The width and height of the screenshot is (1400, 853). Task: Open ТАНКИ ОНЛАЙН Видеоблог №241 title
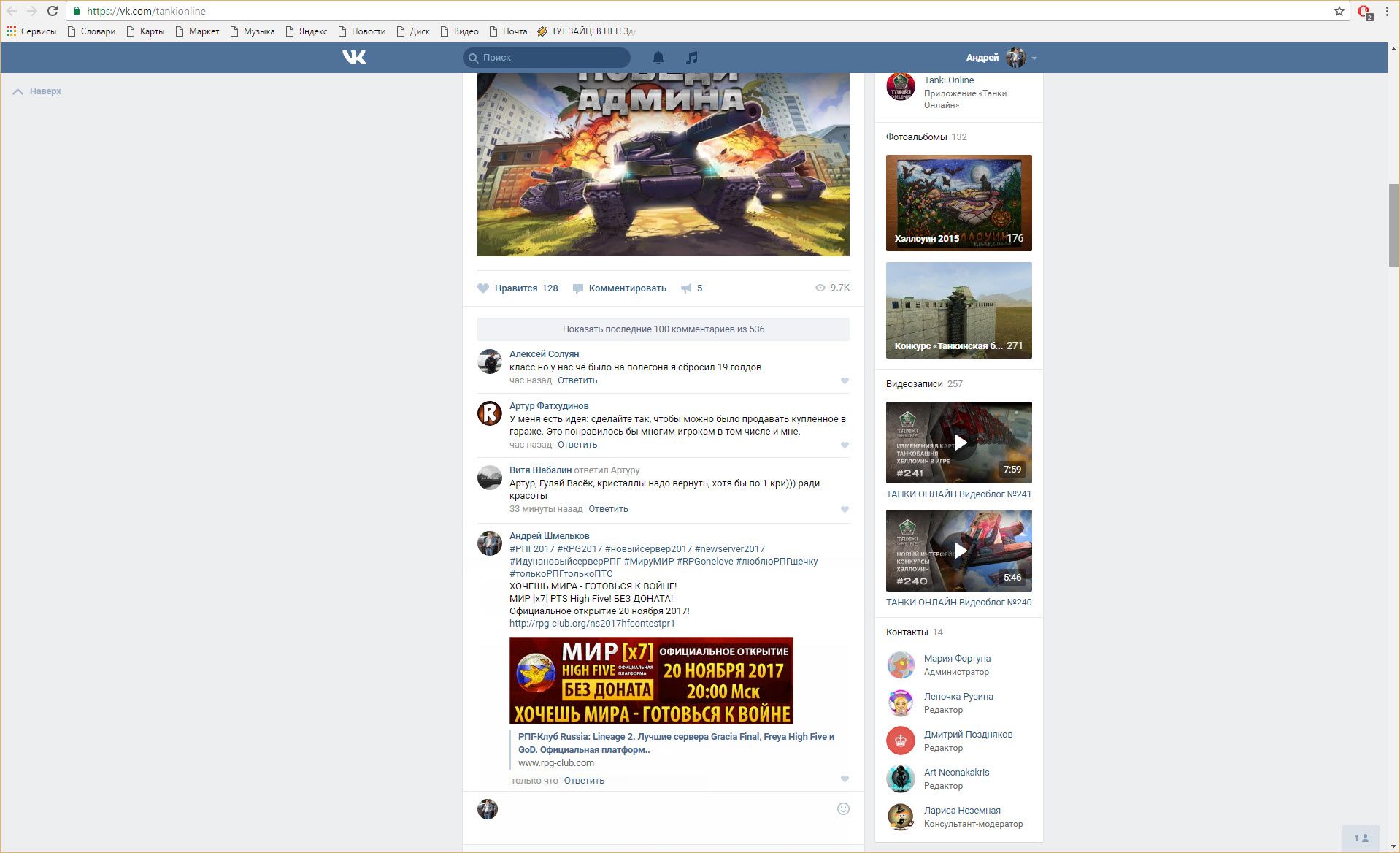click(959, 494)
